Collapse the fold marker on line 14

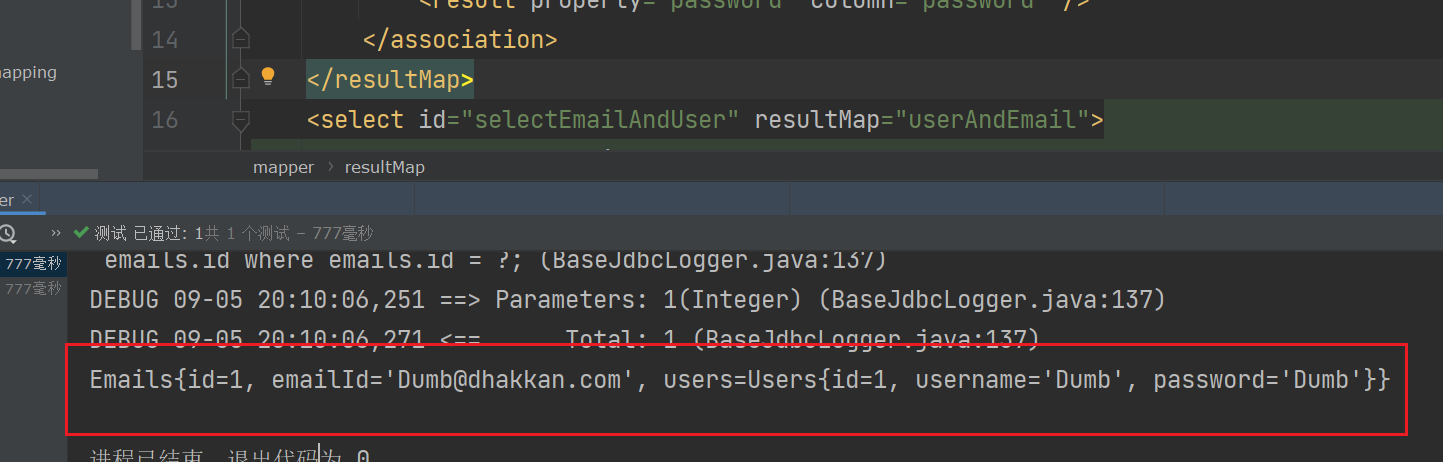coord(239,39)
